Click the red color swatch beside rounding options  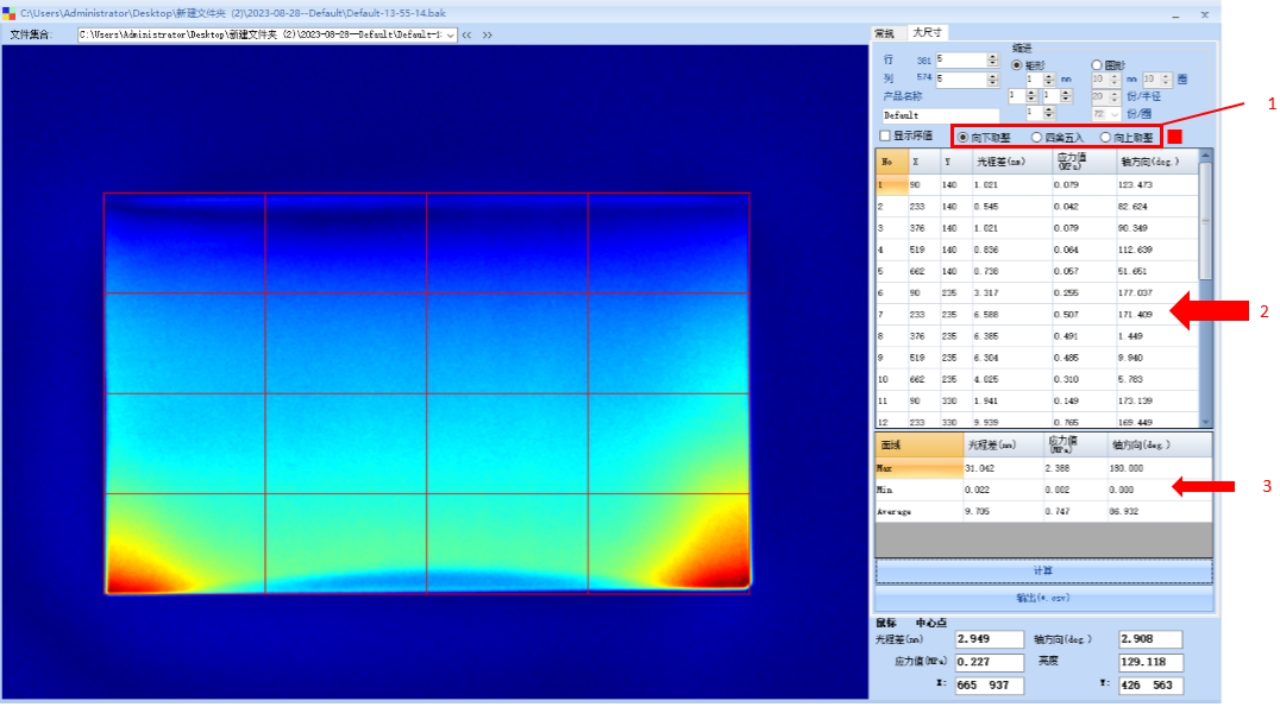pyautogui.click(x=1175, y=136)
